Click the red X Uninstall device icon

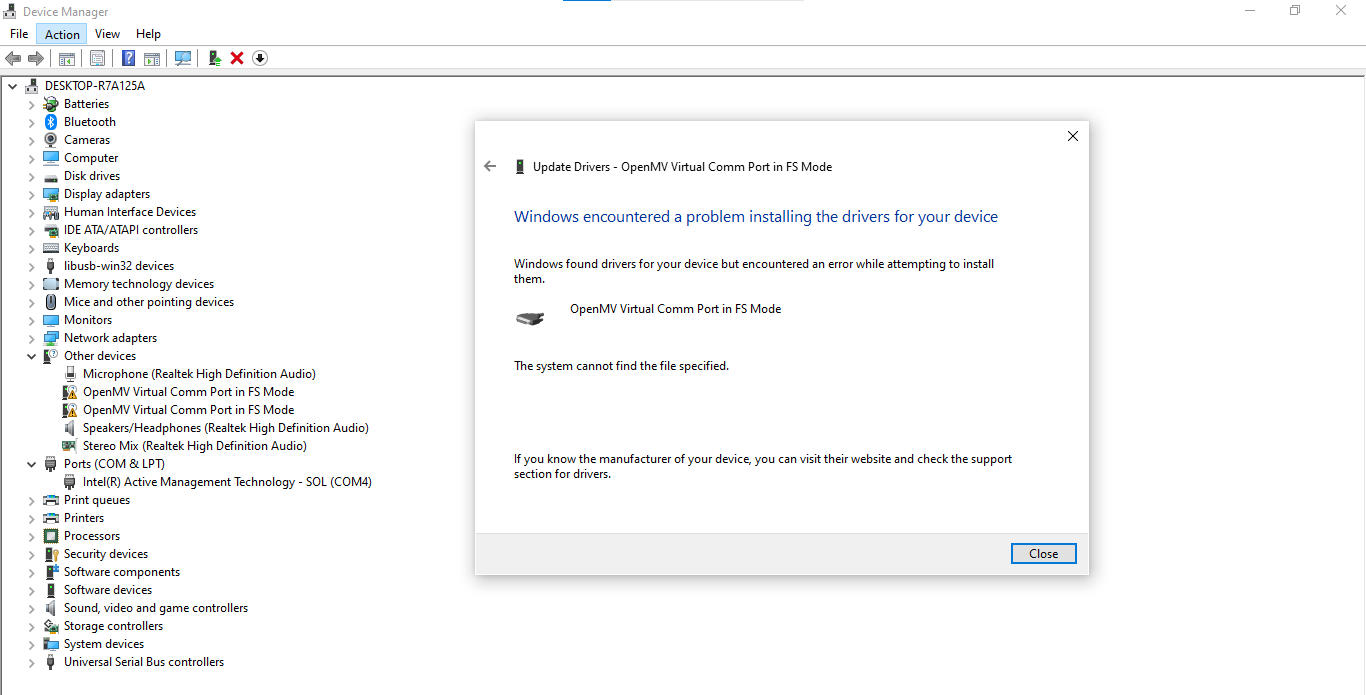click(x=237, y=58)
